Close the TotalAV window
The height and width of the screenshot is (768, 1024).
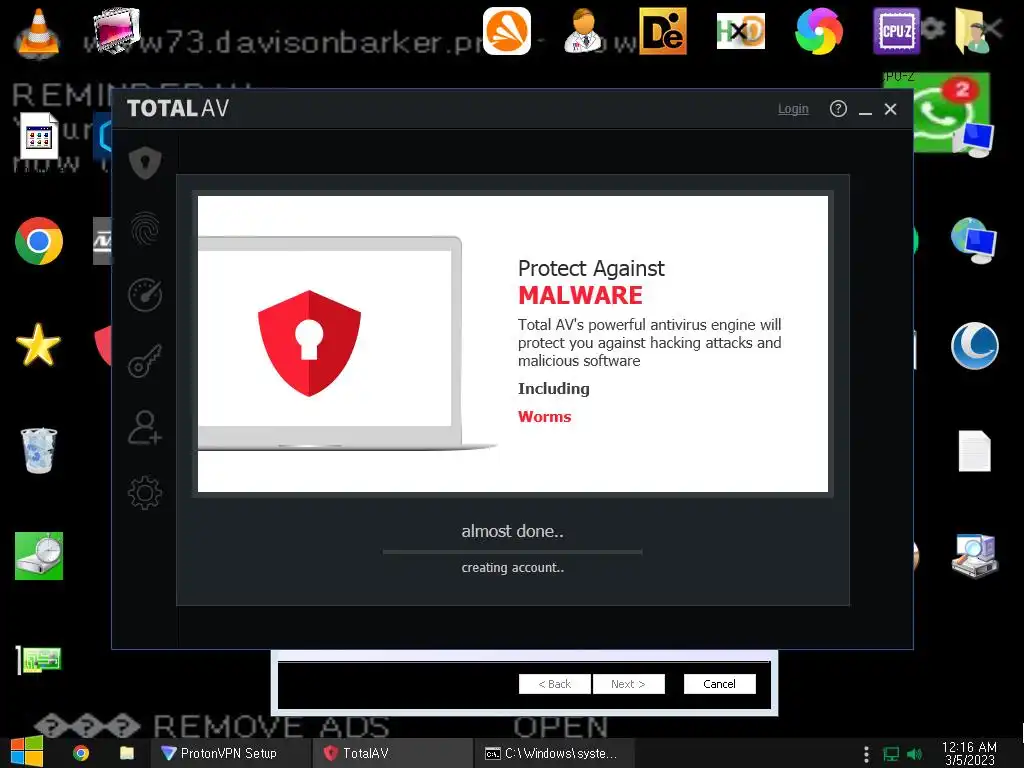[890, 109]
